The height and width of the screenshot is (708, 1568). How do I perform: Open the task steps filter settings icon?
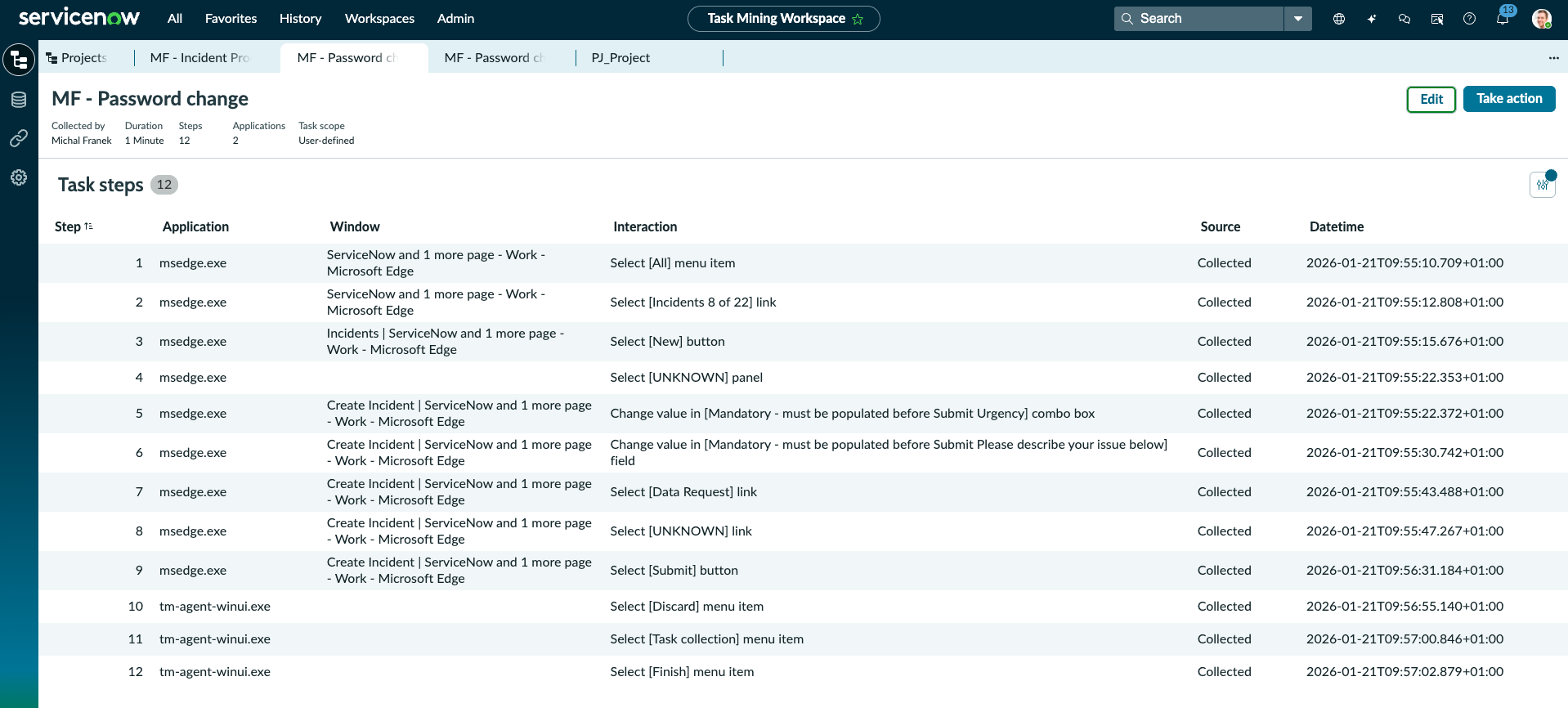pyautogui.click(x=1543, y=184)
